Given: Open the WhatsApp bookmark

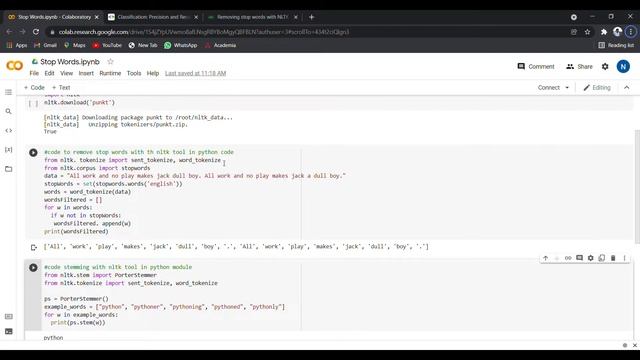Looking at the screenshot, I should [x=180, y=45].
